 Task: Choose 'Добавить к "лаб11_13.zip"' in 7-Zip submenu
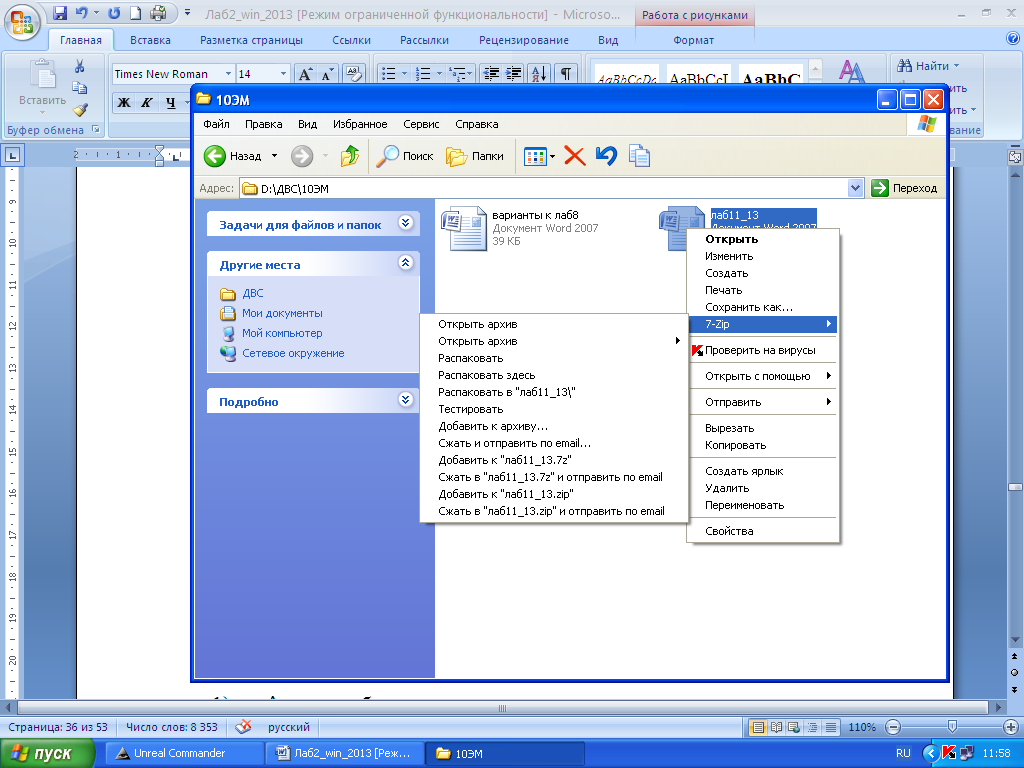click(x=553, y=494)
